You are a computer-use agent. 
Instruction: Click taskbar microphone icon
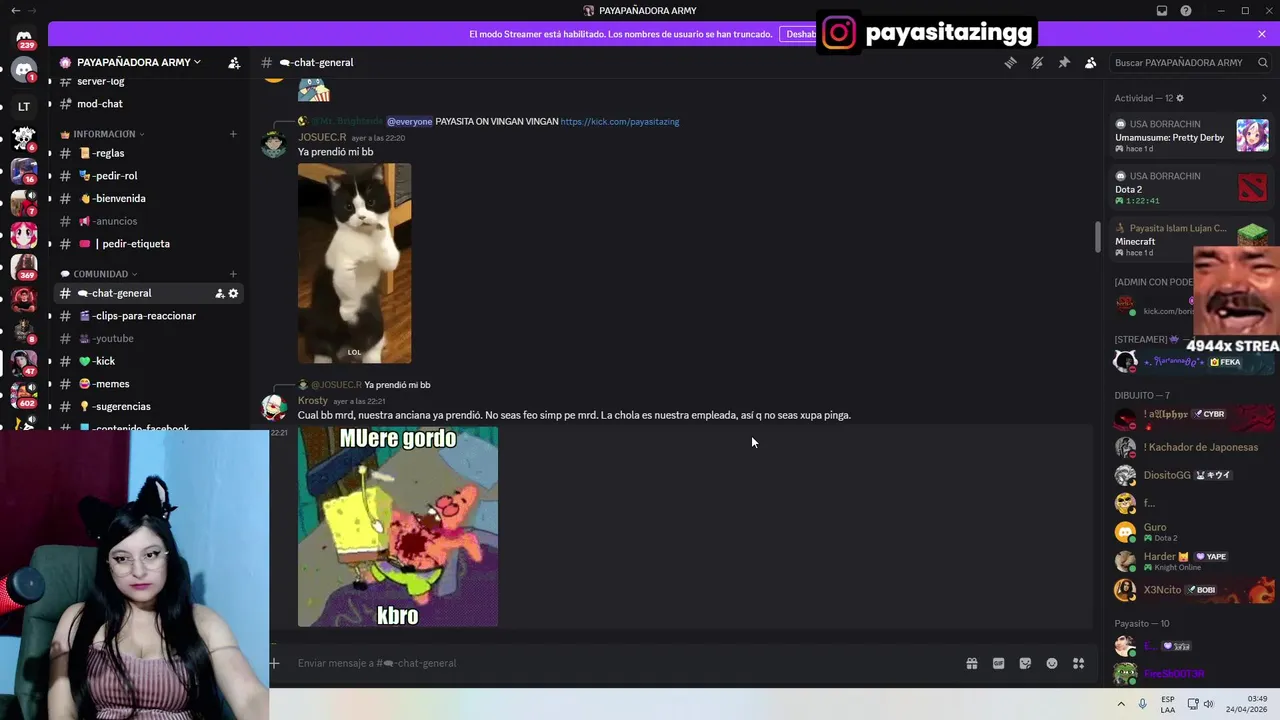coord(1142,704)
